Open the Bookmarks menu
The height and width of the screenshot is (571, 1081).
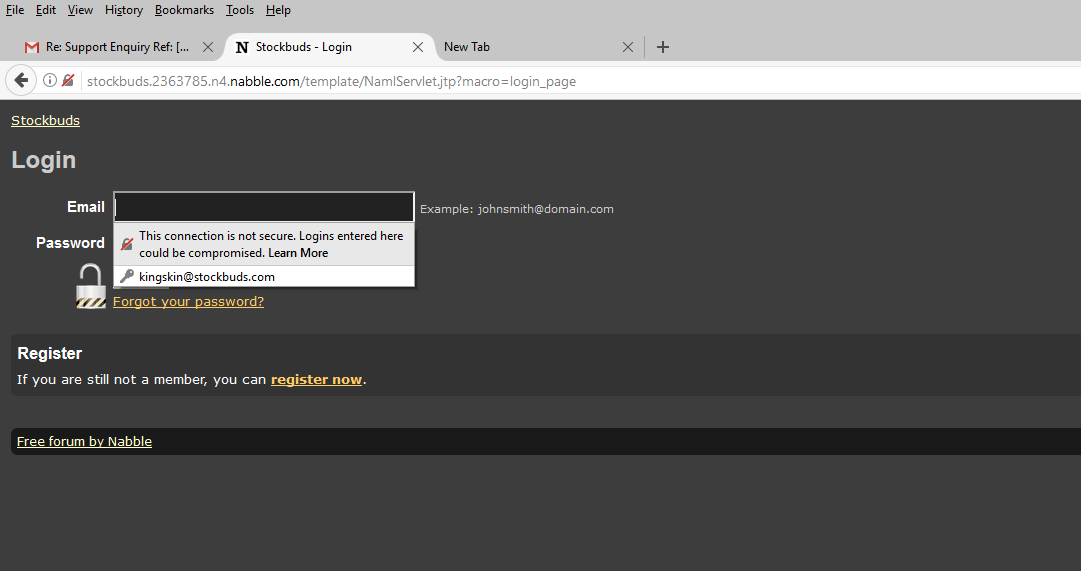[184, 10]
